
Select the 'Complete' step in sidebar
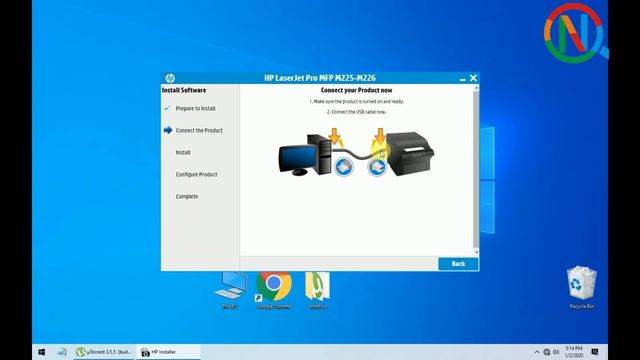187,197
